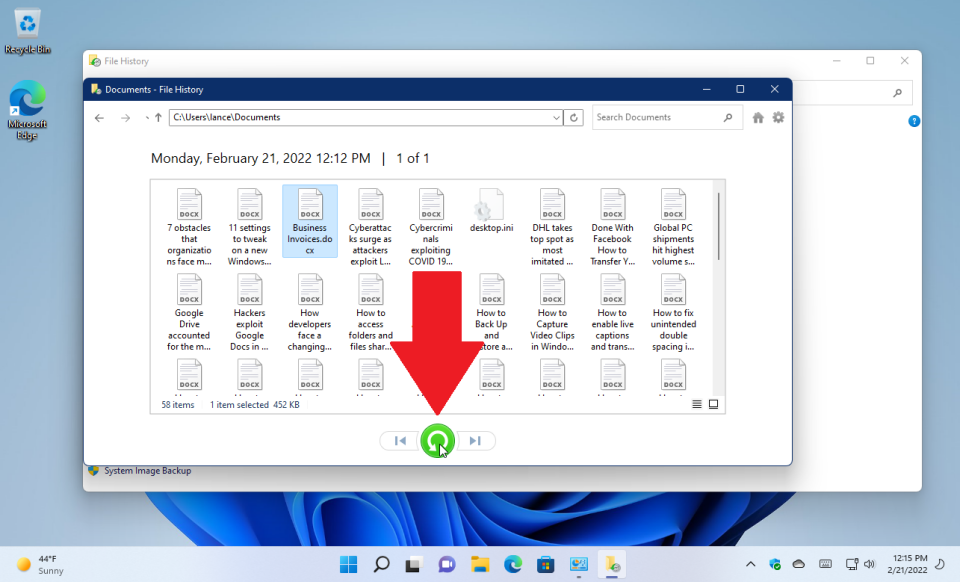Open Task View on taskbar
This screenshot has height=582, width=960.
click(x=414, y=564)
